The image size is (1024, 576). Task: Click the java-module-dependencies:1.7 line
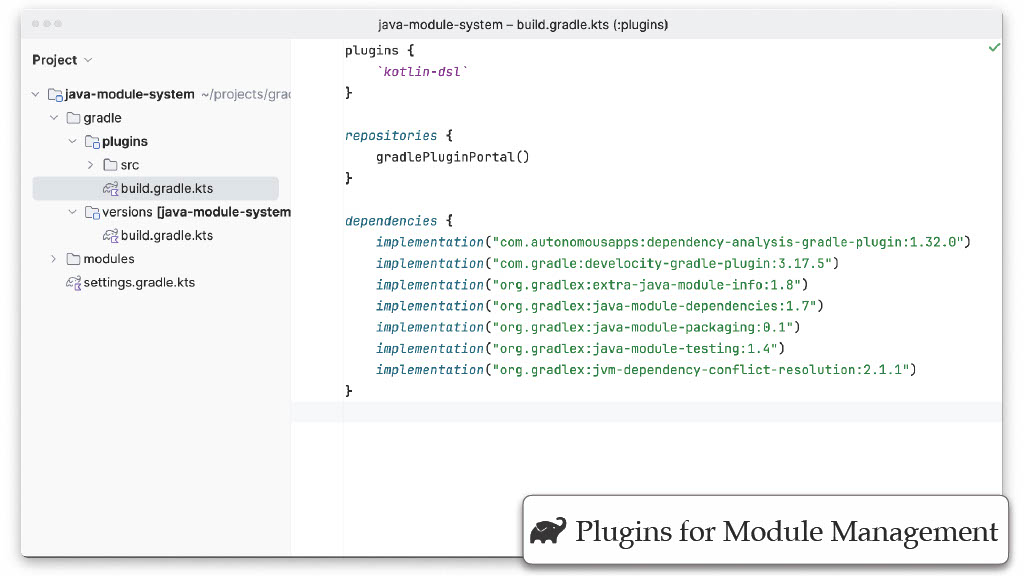(600, 306)
